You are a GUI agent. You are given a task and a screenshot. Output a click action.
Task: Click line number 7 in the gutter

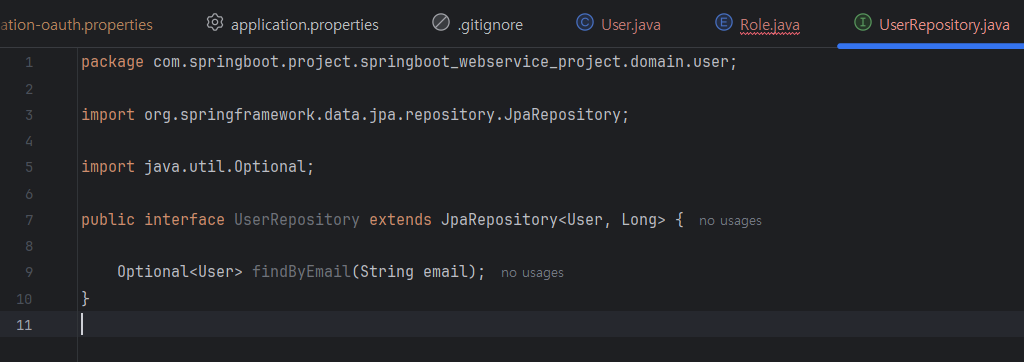(x=28, y=220)
